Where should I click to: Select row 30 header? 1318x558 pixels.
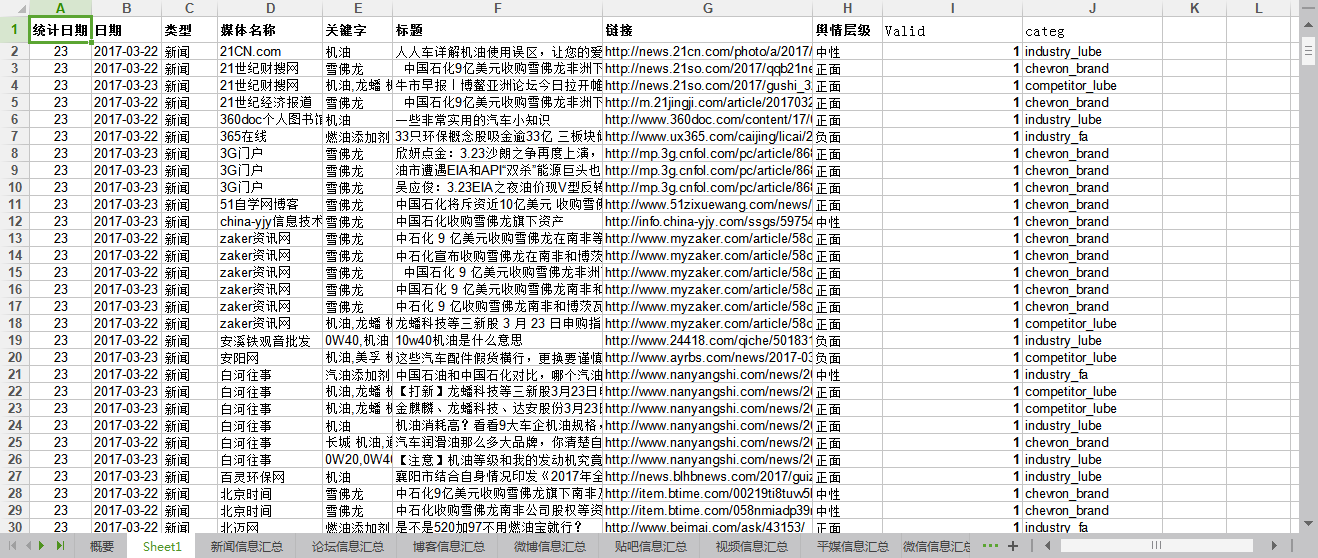click(14, 527)
